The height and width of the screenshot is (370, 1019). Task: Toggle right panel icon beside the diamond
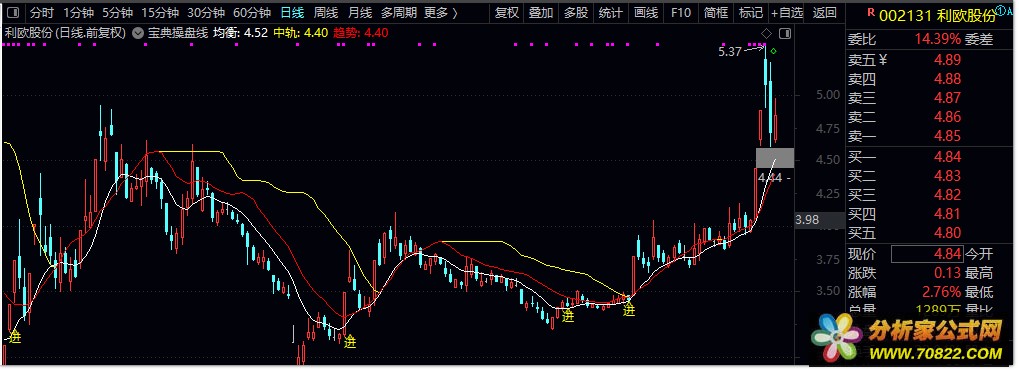tap(785, 33)
